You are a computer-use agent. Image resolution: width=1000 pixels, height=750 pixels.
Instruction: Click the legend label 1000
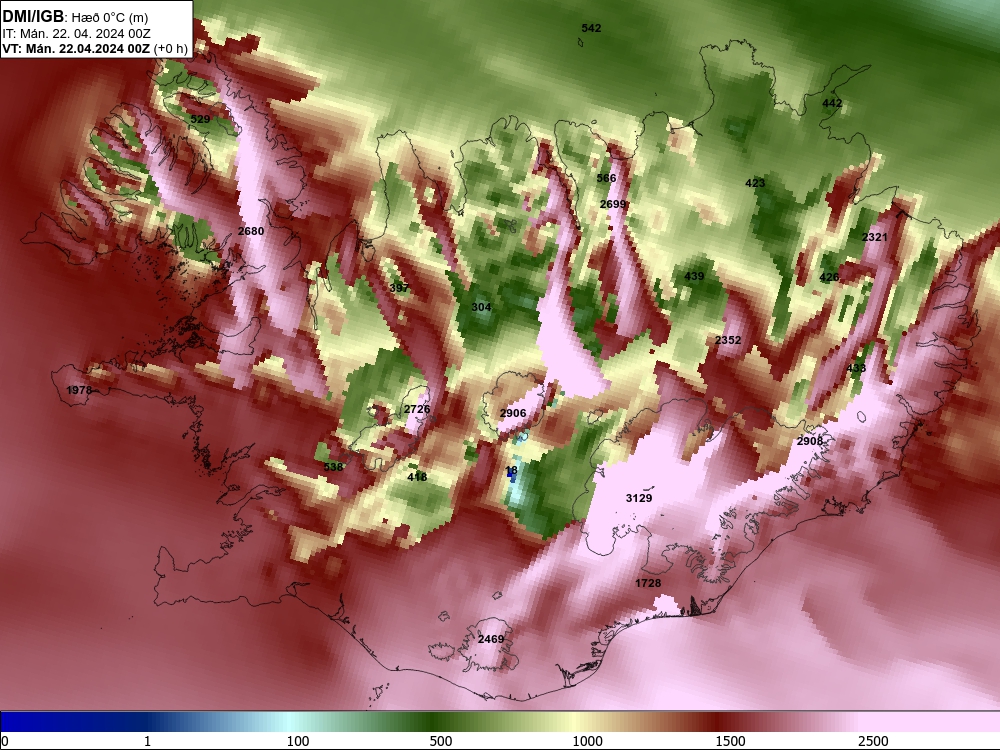(x=587, y=741)
